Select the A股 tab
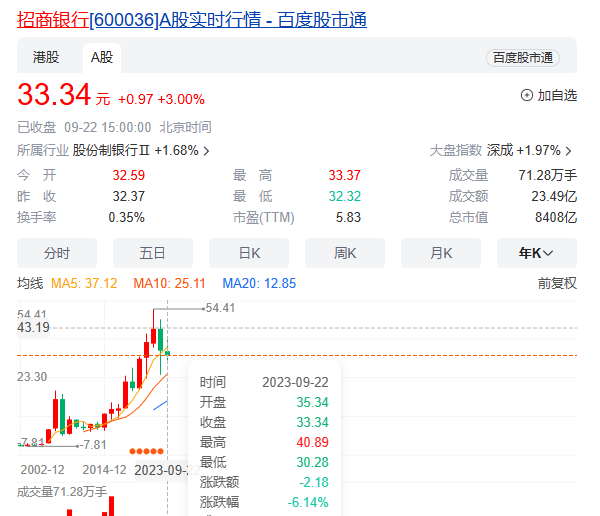Viewport: 600px width, 516px height. (102, 57)
